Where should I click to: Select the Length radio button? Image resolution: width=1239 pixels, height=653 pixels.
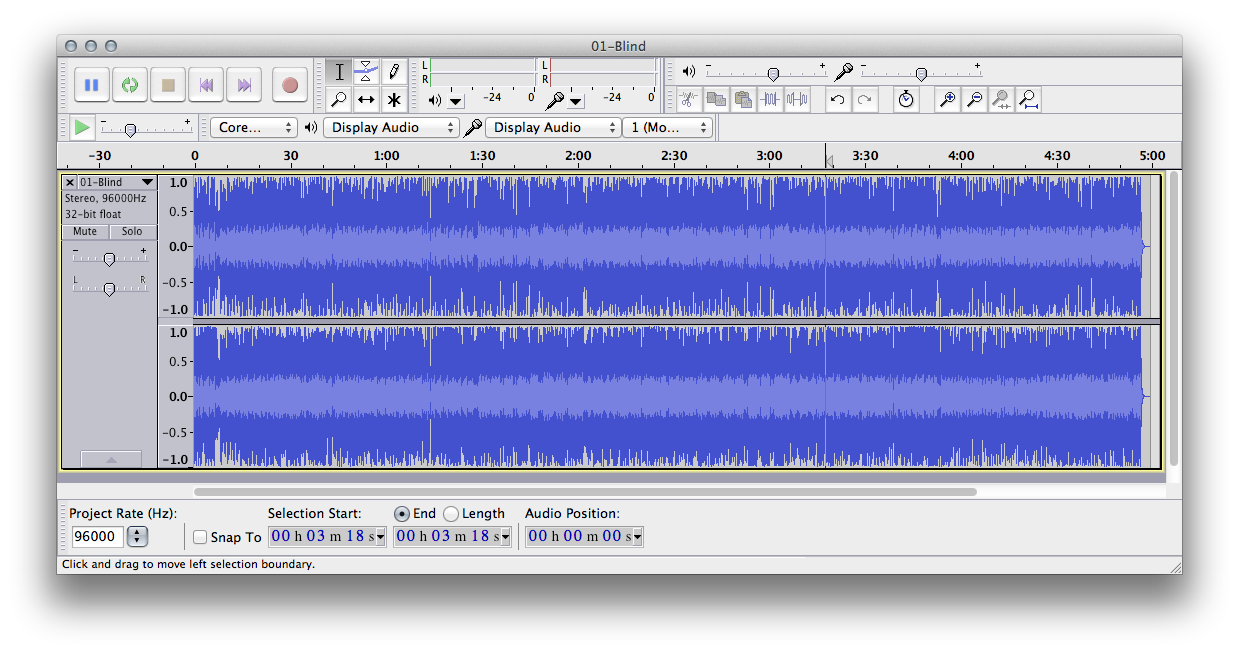[451, 514]
